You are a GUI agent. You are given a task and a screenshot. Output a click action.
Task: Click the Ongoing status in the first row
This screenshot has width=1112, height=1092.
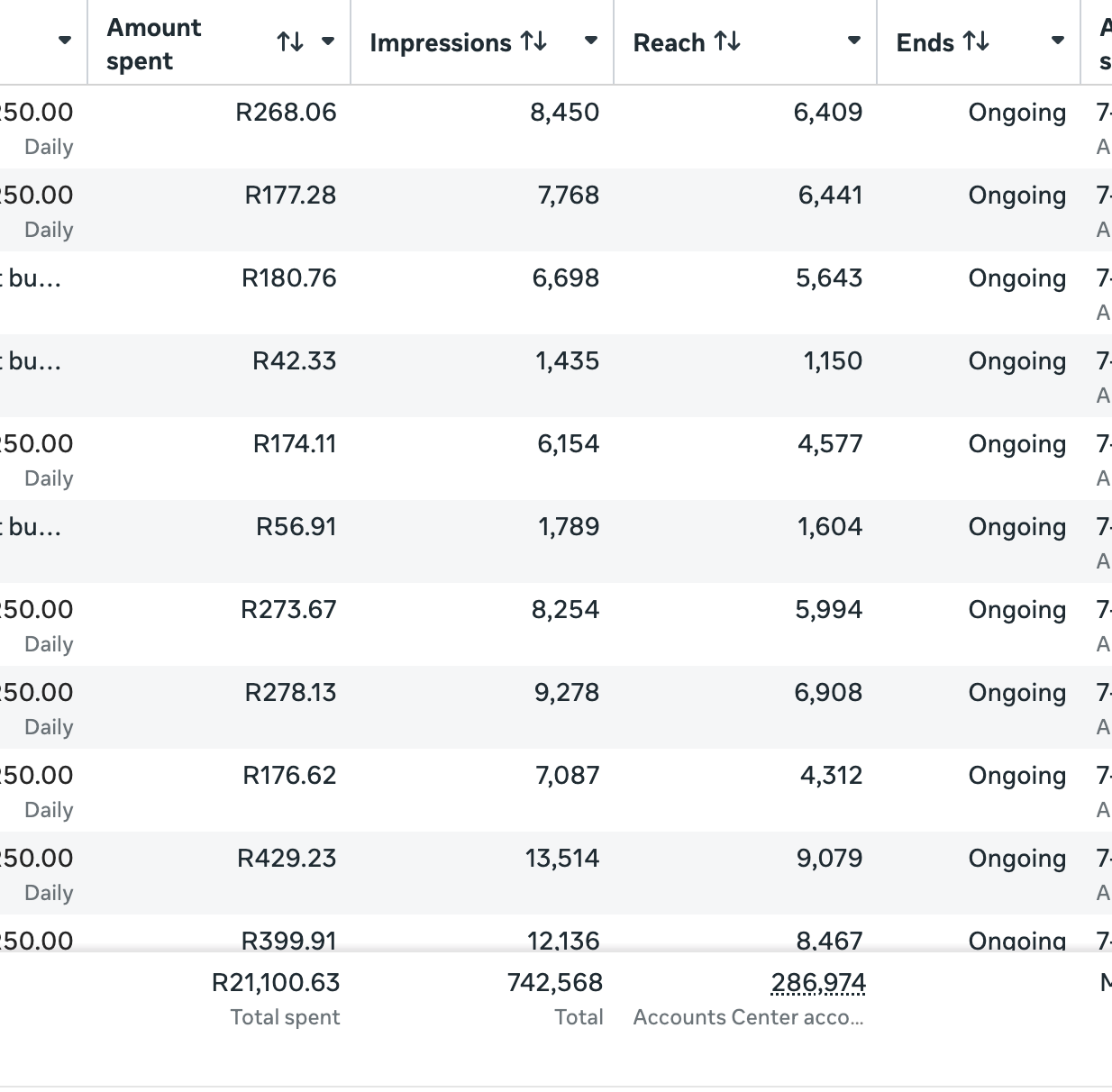tap(1016, 113)
